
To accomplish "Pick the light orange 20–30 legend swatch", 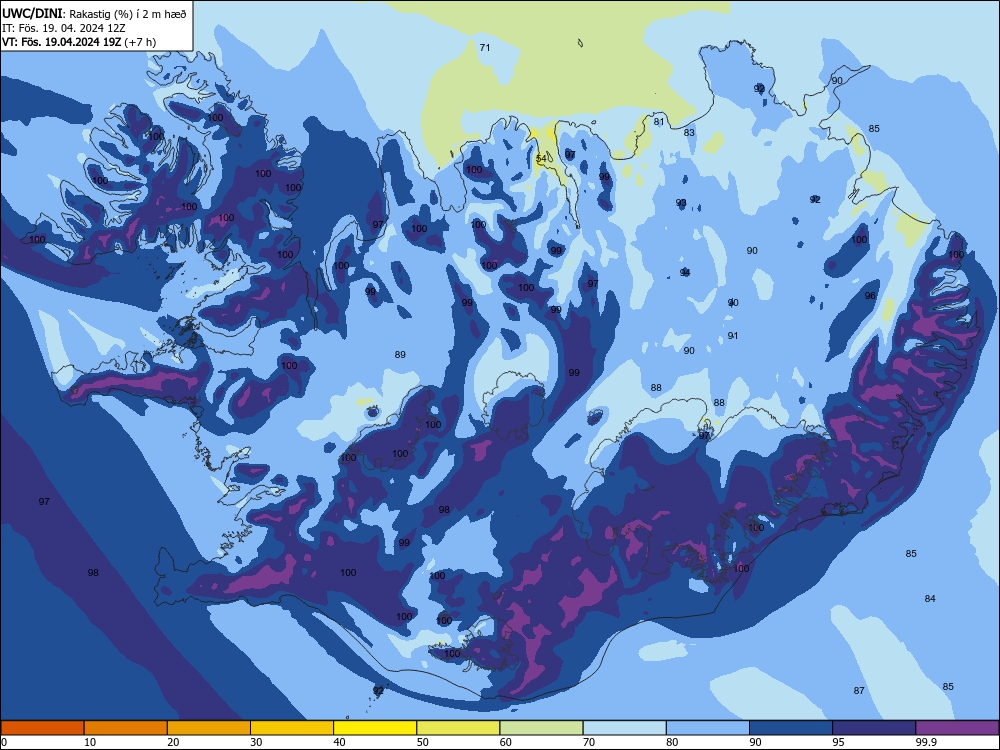I will pos(209,728).
